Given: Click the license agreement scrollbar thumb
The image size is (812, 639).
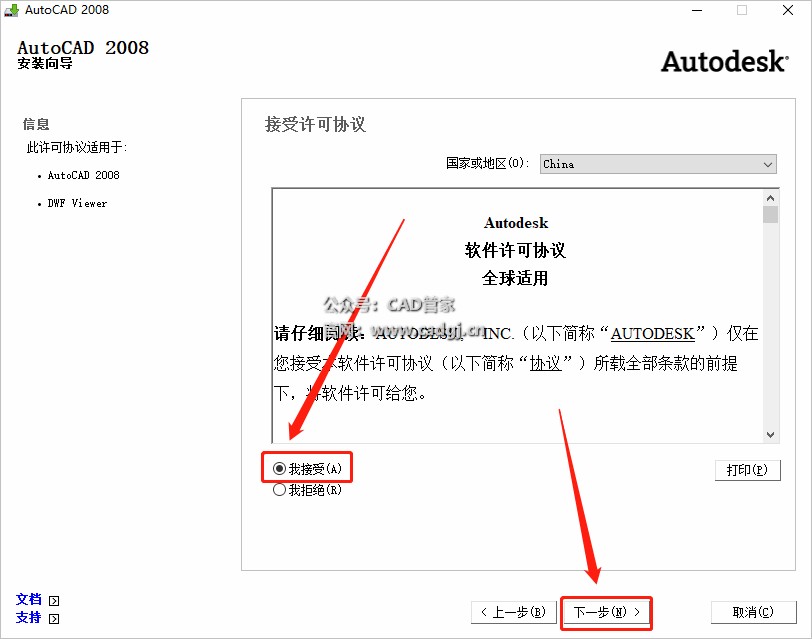Looking at the screenshot, I should click(x=770, y=214).
